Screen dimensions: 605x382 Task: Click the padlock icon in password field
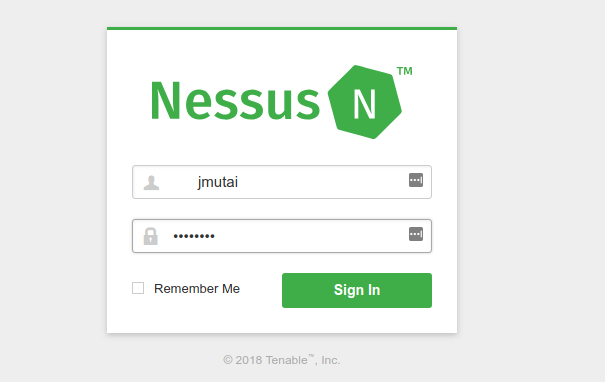[150, 236]
